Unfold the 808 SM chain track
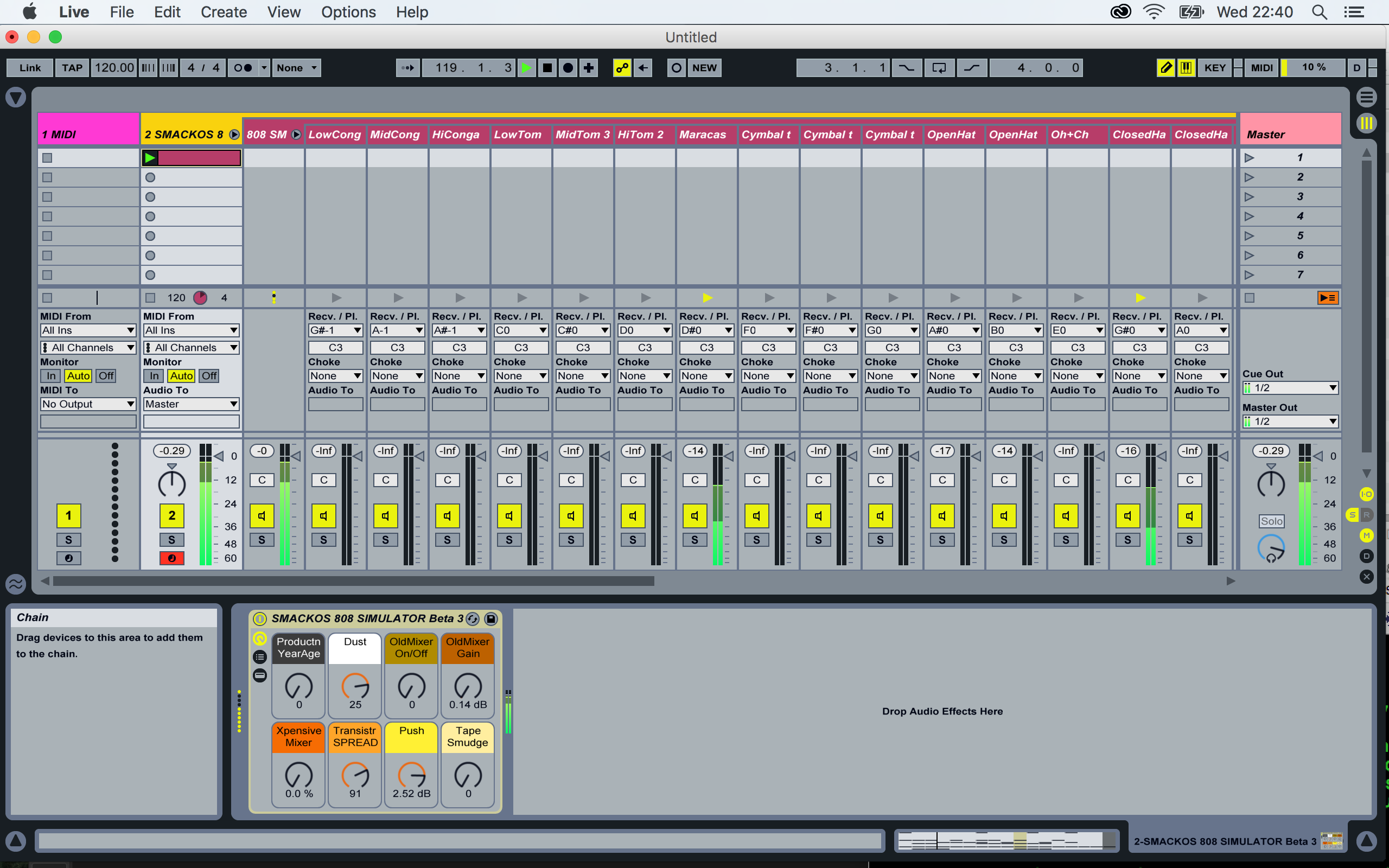1389x868 pixels. 296,135
